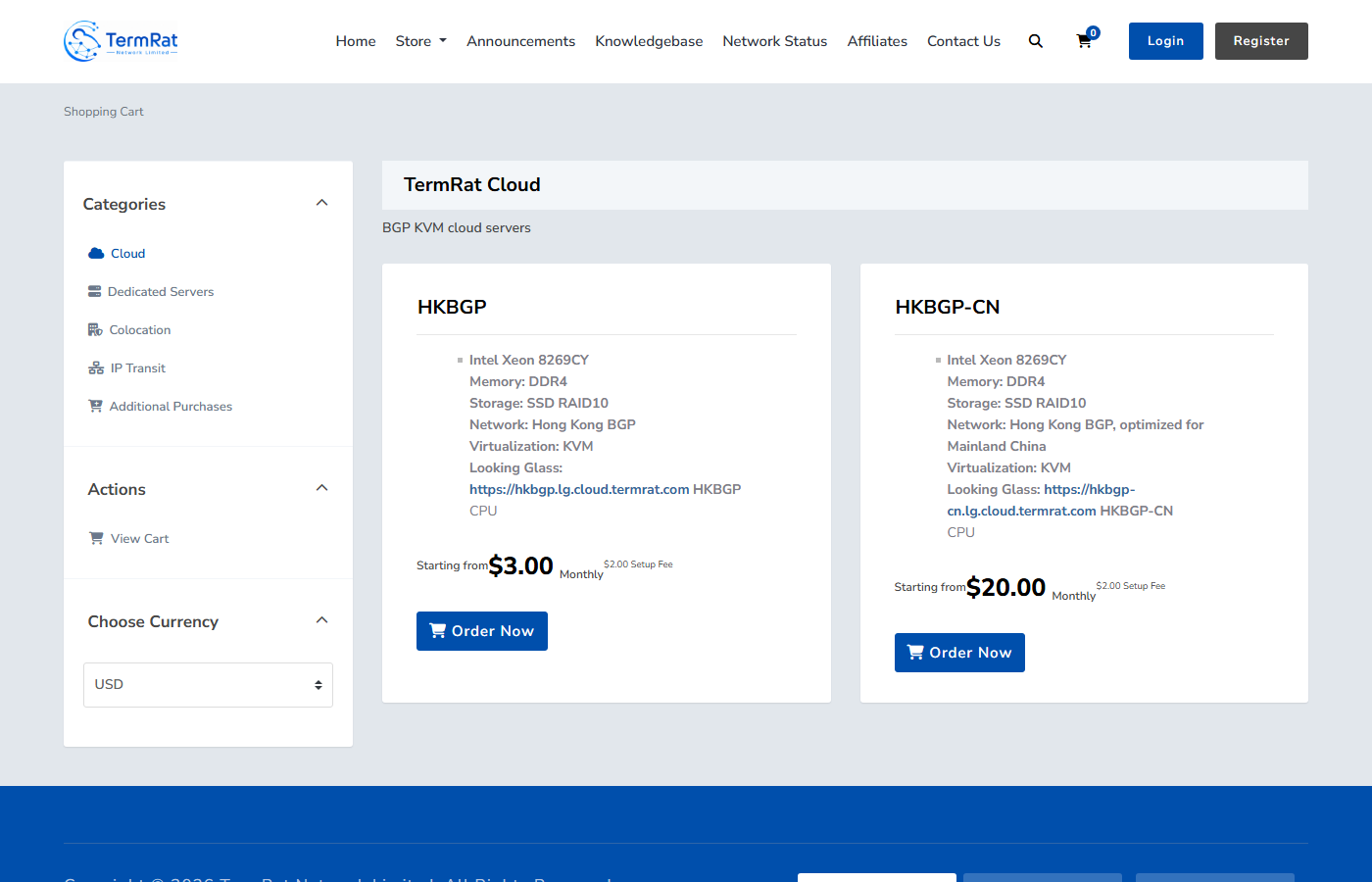
Task: Click the HKBGP-CN plan title
Action: 948,307
